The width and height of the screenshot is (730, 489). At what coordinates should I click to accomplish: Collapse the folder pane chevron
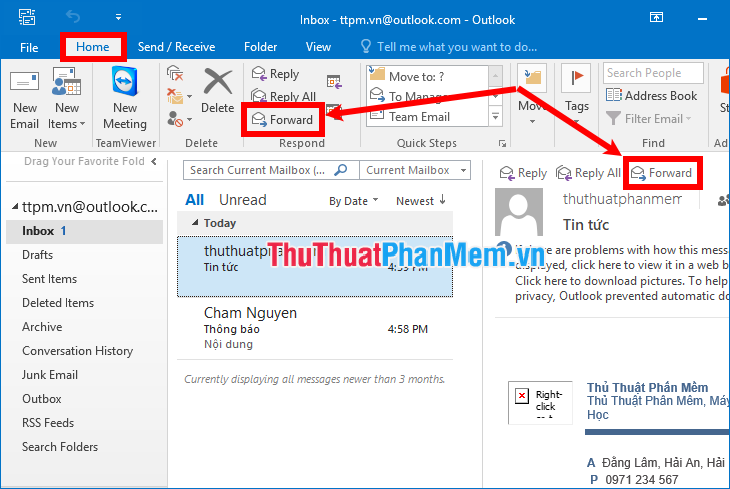tap(154, 162)
